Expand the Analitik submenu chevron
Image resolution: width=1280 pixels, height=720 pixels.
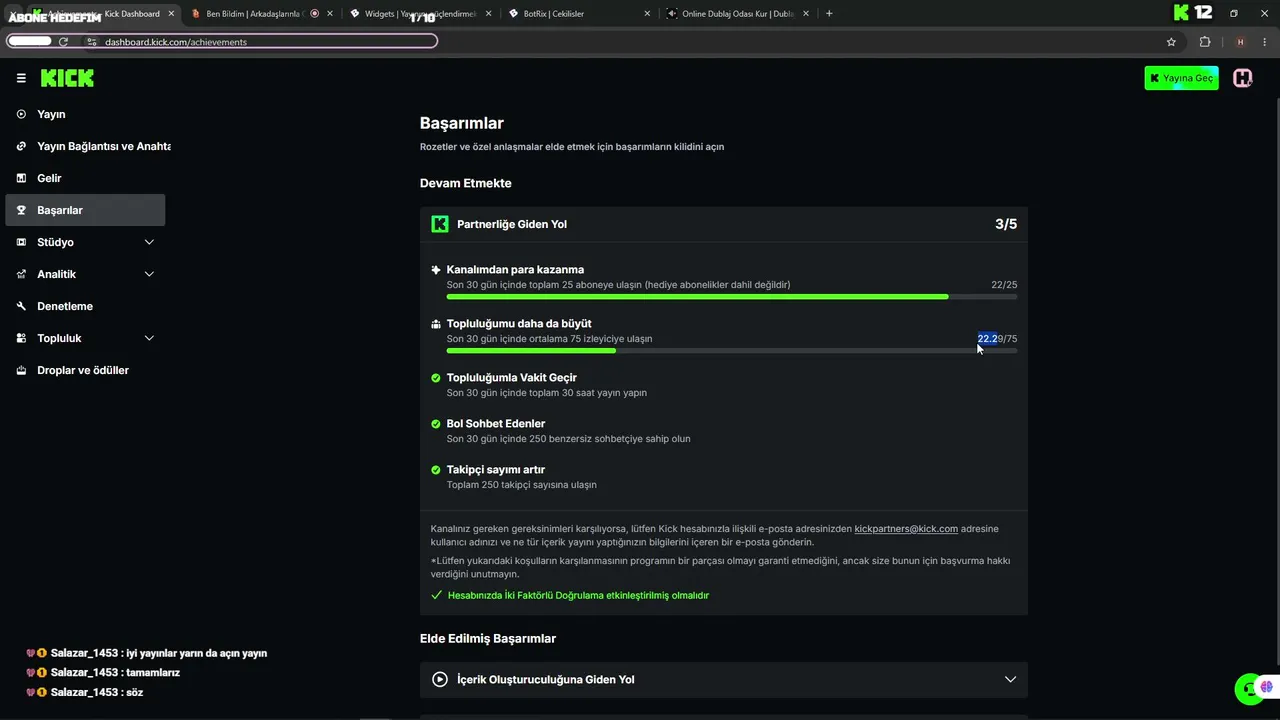[x=149, y=274]
